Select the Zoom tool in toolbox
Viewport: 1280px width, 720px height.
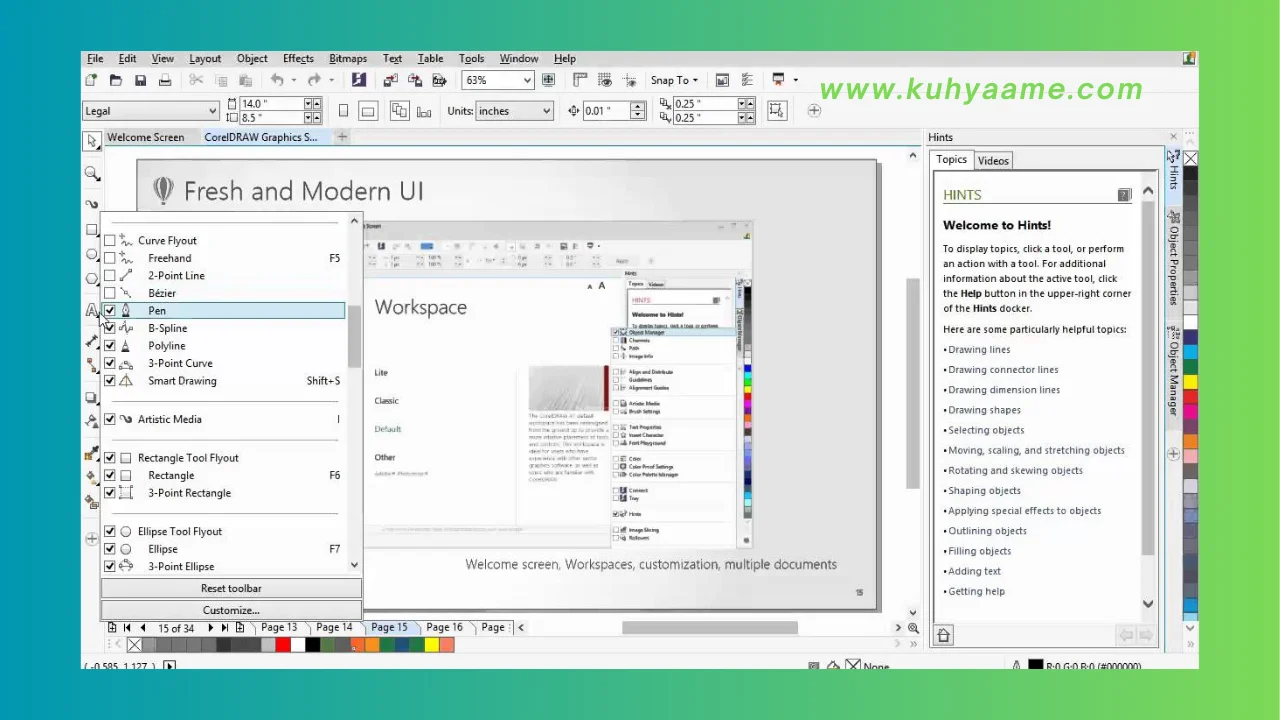click(92, 174)
